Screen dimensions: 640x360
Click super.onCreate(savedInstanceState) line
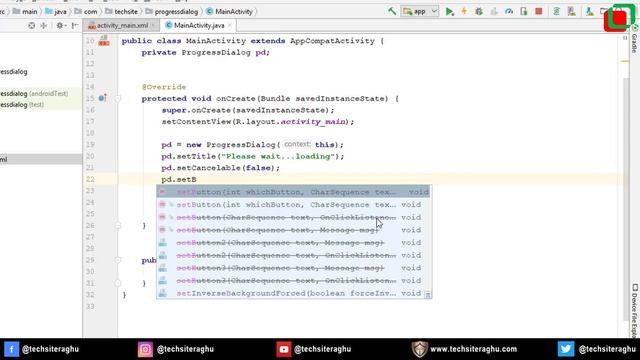[248, 110]
